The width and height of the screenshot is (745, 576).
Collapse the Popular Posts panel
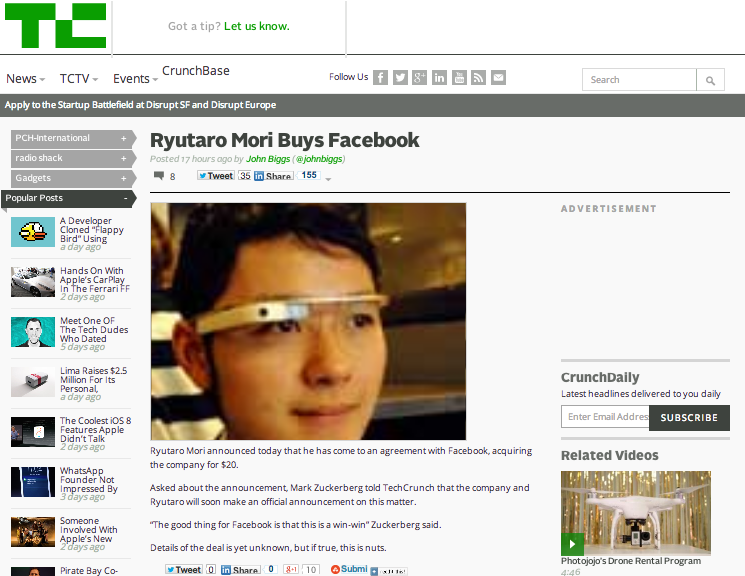coord(125,198)
